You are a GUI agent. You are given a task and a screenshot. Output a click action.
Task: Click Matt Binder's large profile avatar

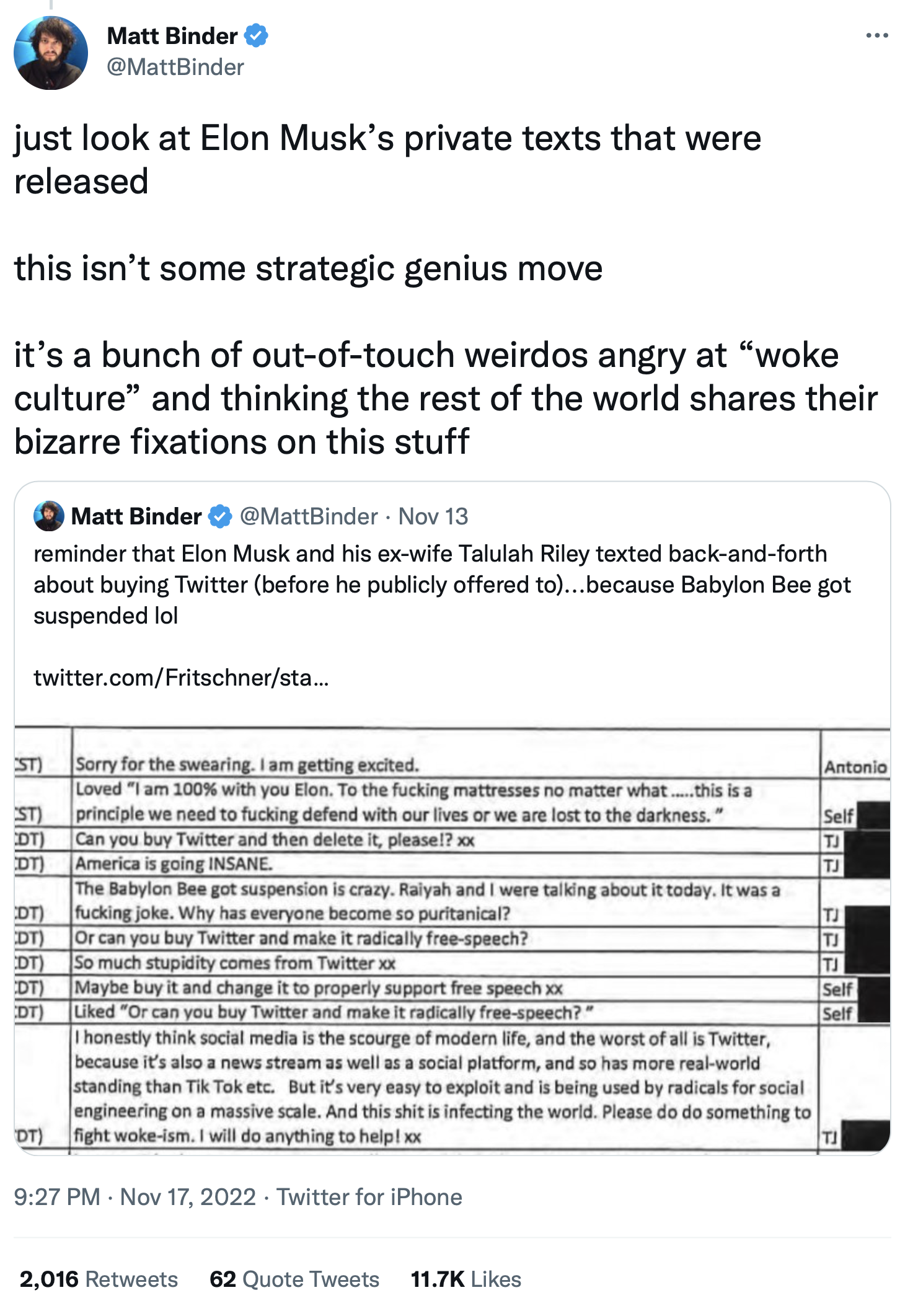click(51, 53)
